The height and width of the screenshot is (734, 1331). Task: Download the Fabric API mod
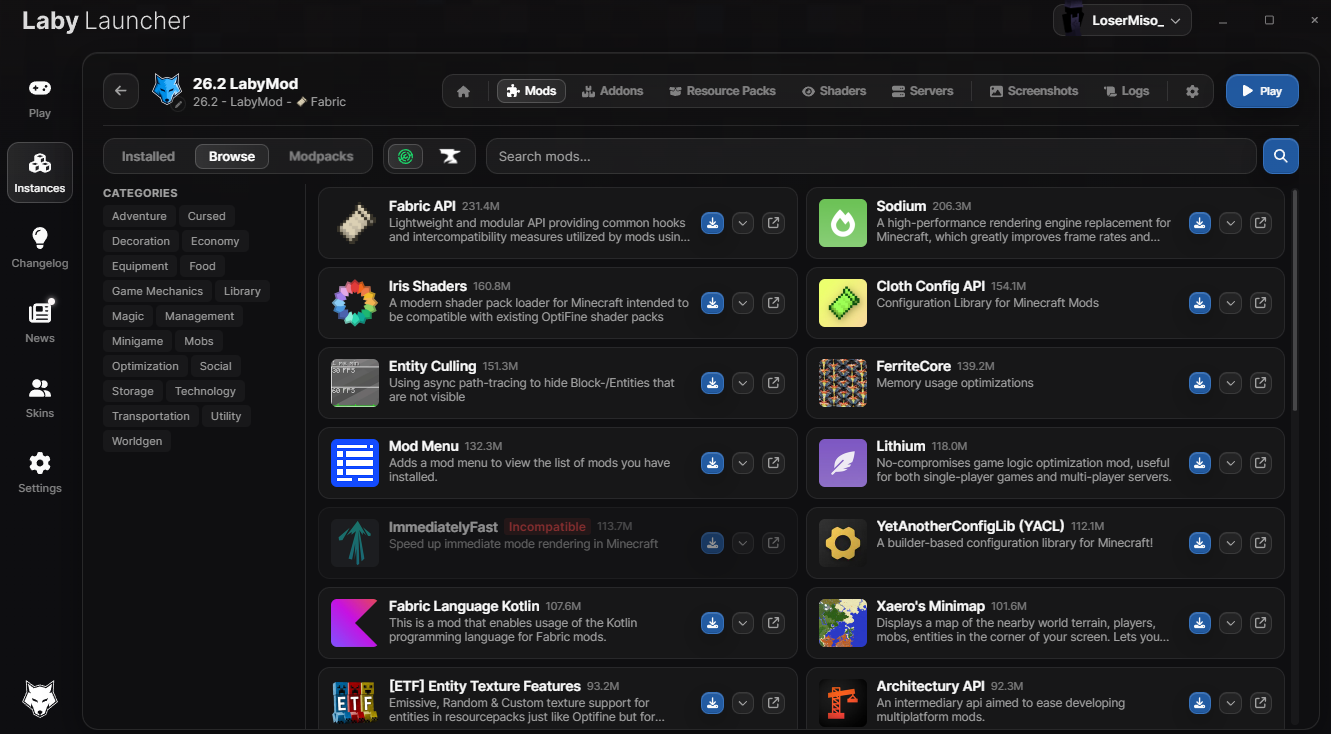pos(712,223)
